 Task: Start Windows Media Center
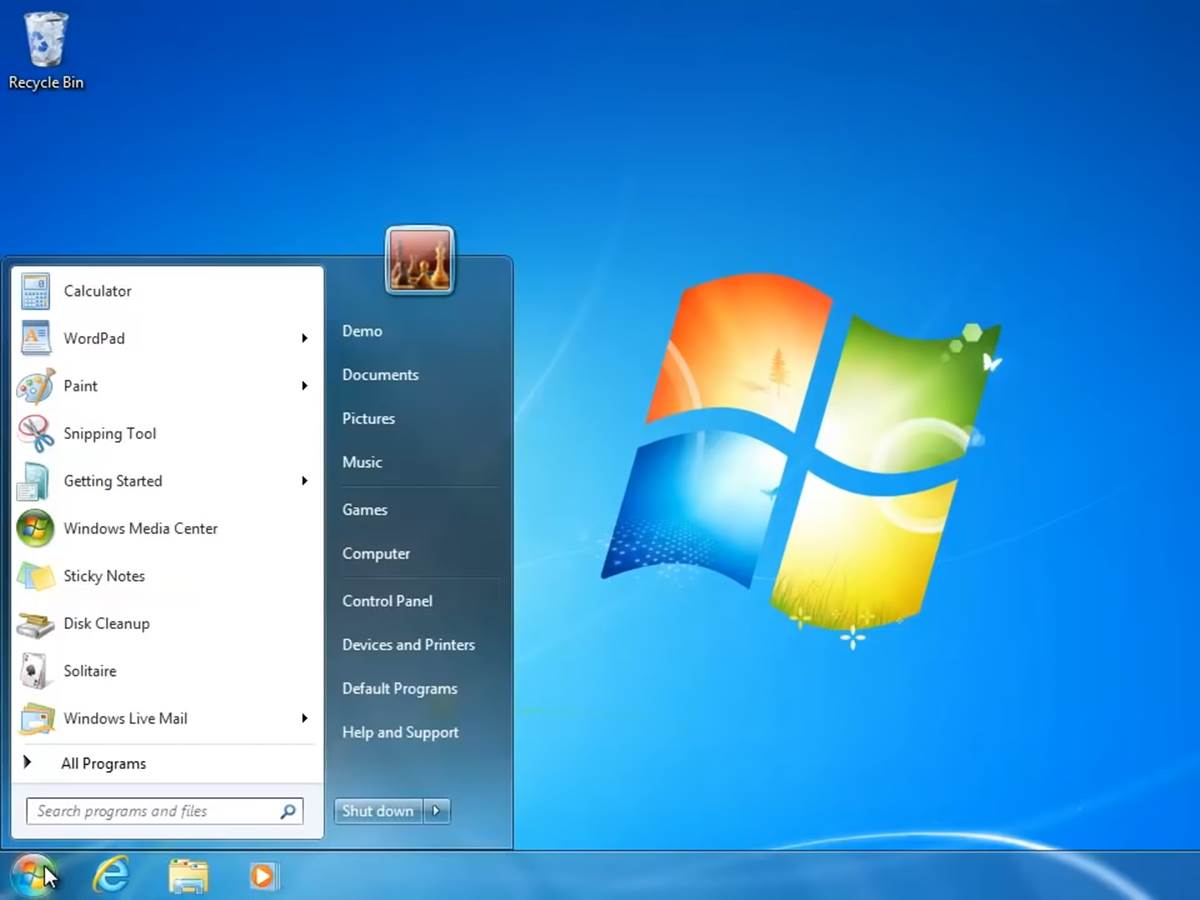(x=140, y=528)
